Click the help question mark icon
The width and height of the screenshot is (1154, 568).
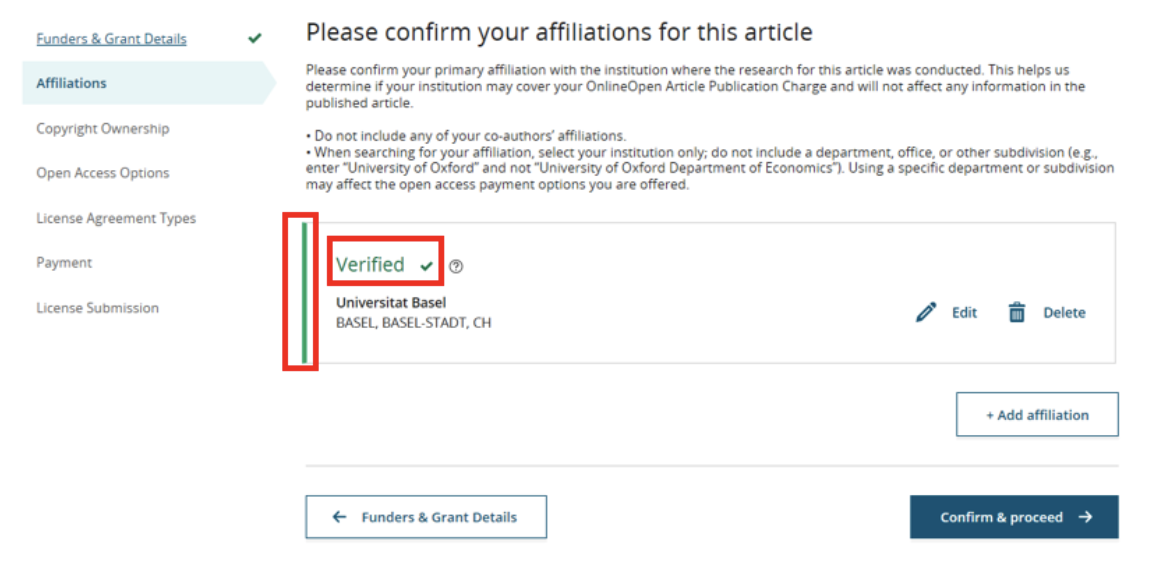tap(456, 266)
